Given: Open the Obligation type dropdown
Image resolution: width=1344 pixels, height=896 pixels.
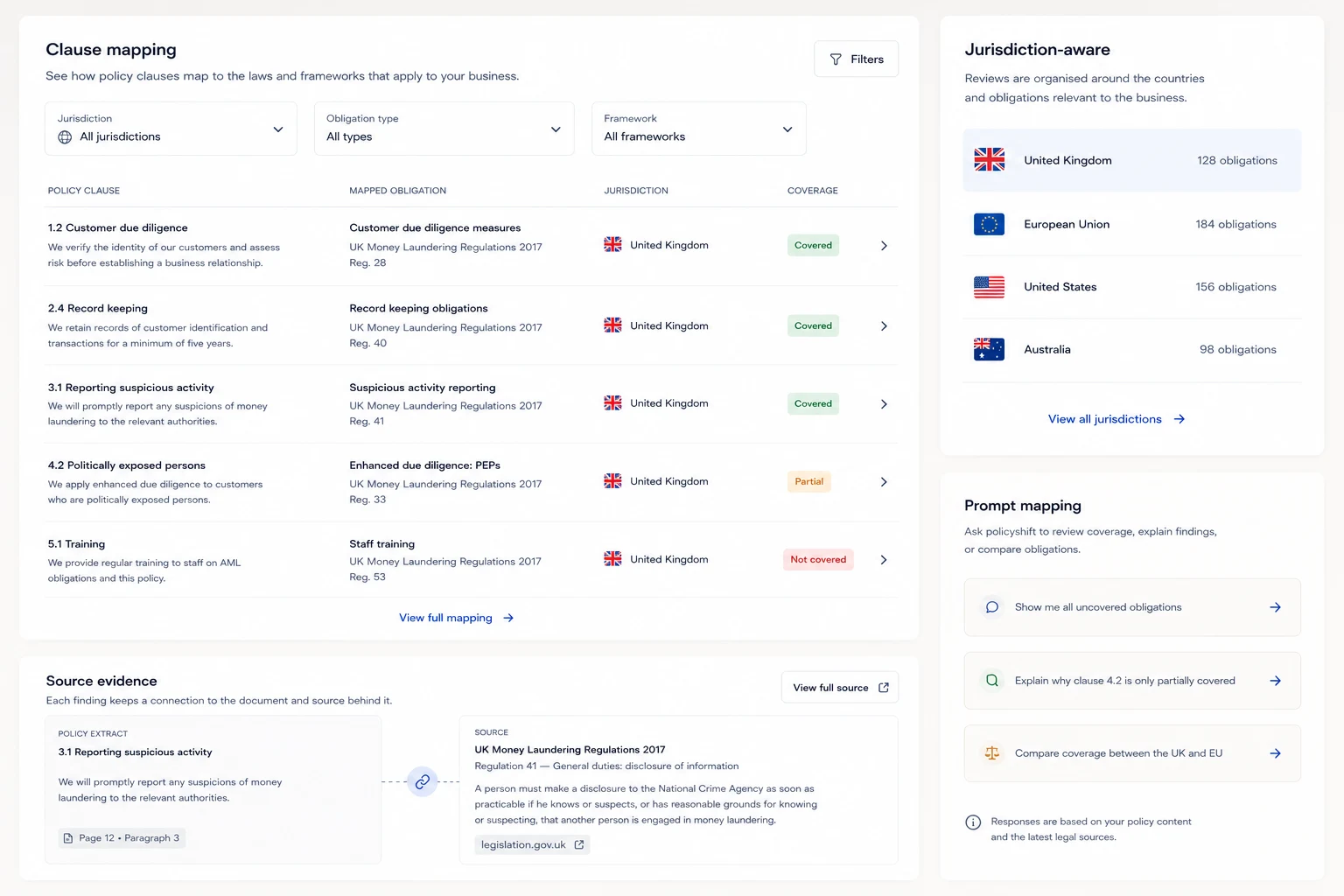Looking at the screenshot, I should point(444,129).
